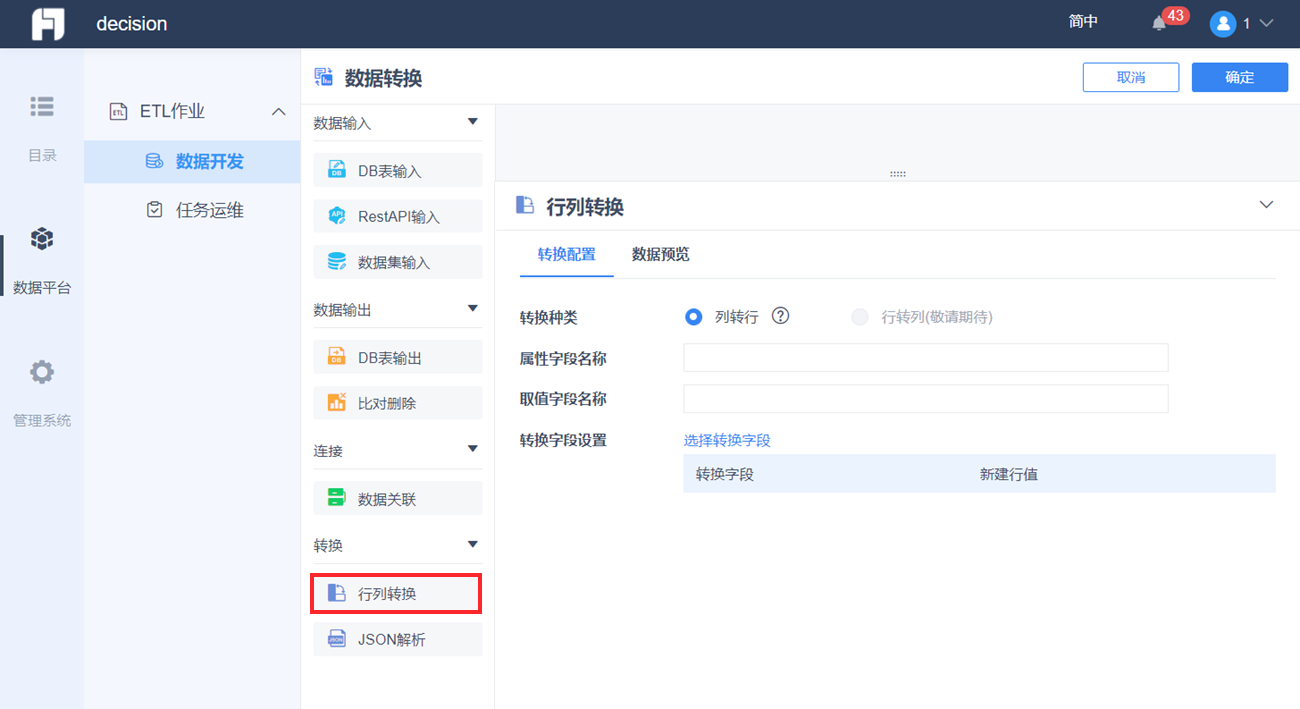This screenshot has width=1300, height=709.
Task: Collapse the 转换 section arrow
Action: (473, 544)
